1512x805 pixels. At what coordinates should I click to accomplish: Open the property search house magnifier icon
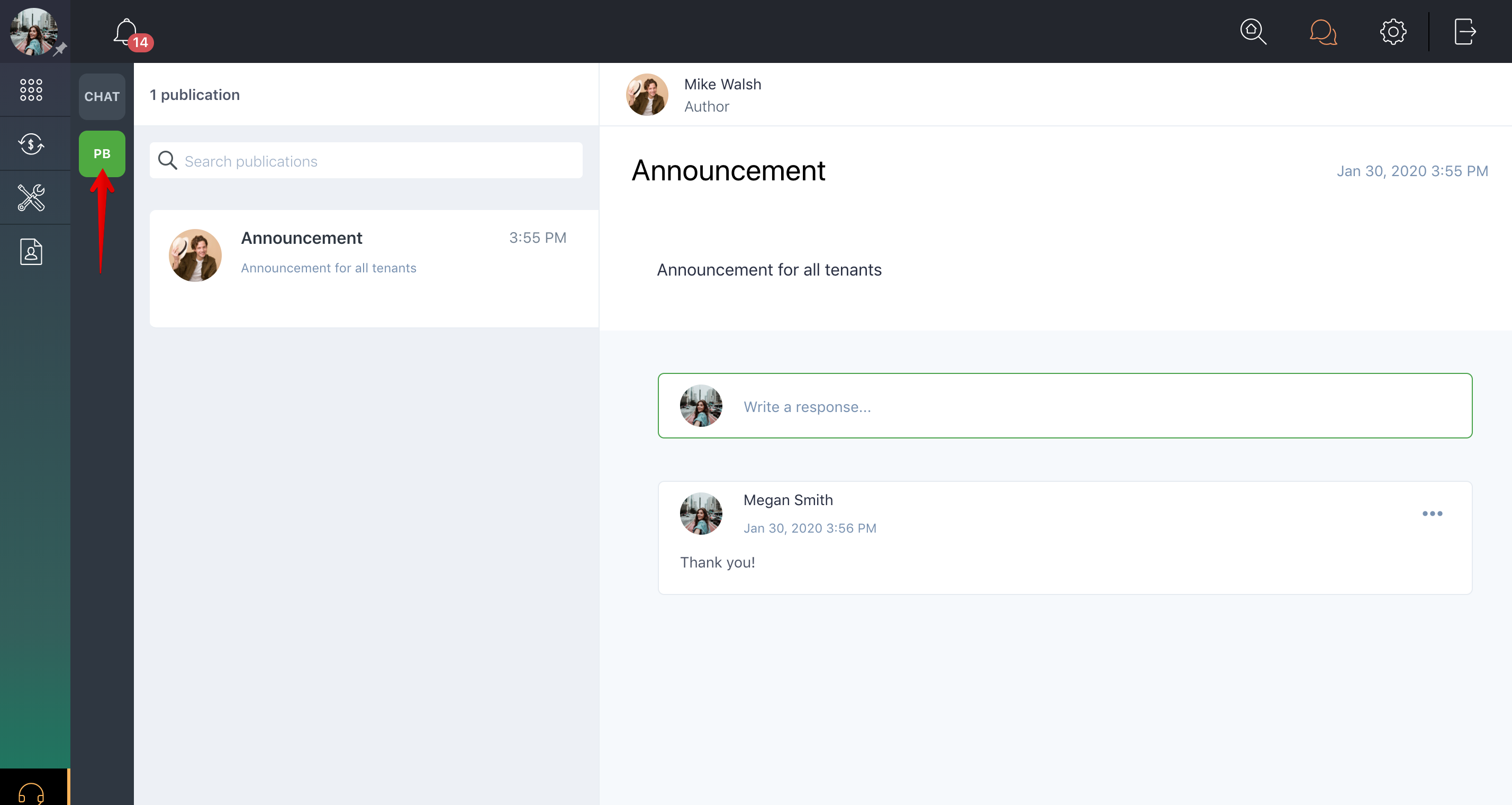point(1253,31)
